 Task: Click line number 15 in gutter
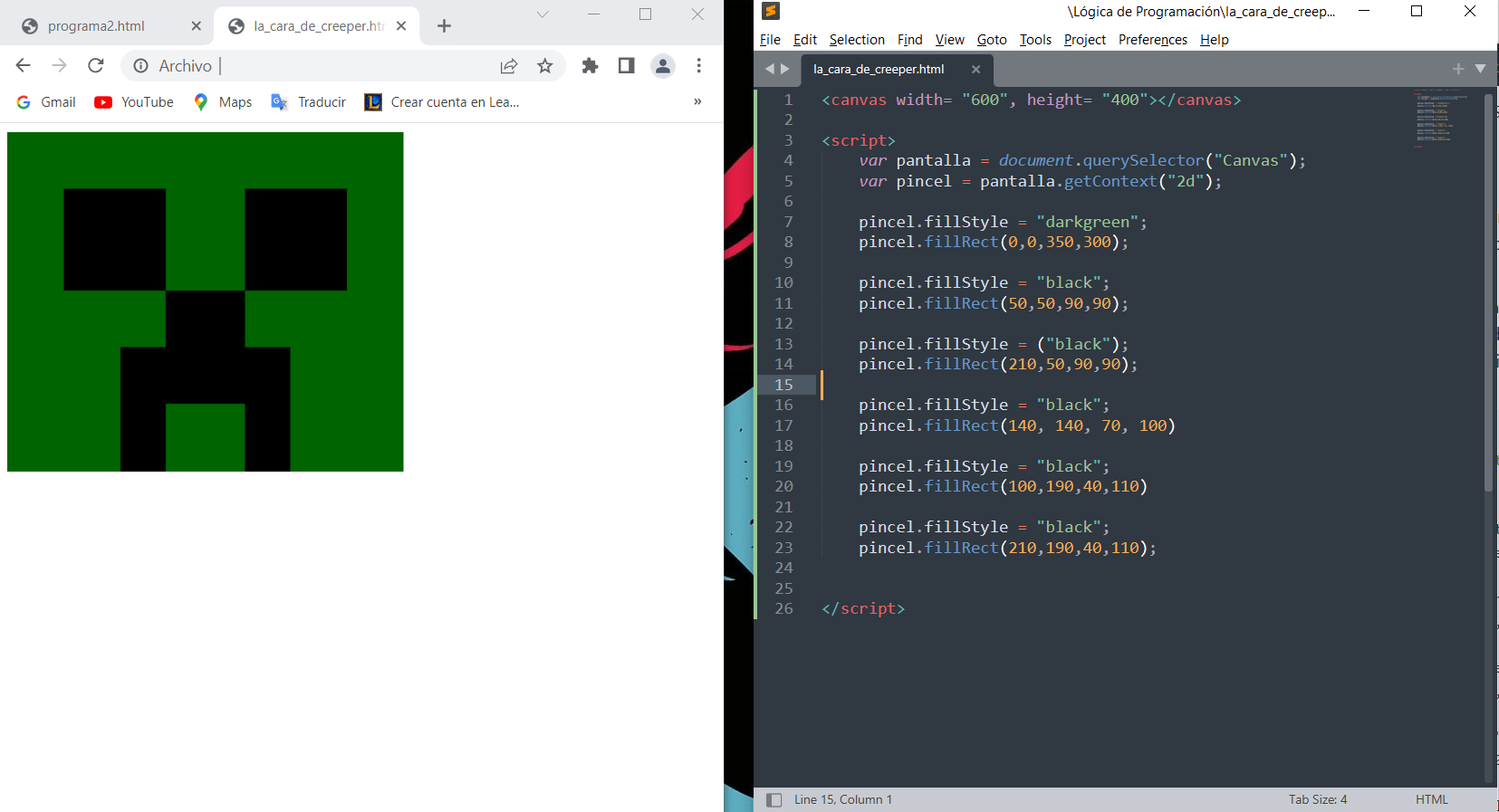point(783,385)
